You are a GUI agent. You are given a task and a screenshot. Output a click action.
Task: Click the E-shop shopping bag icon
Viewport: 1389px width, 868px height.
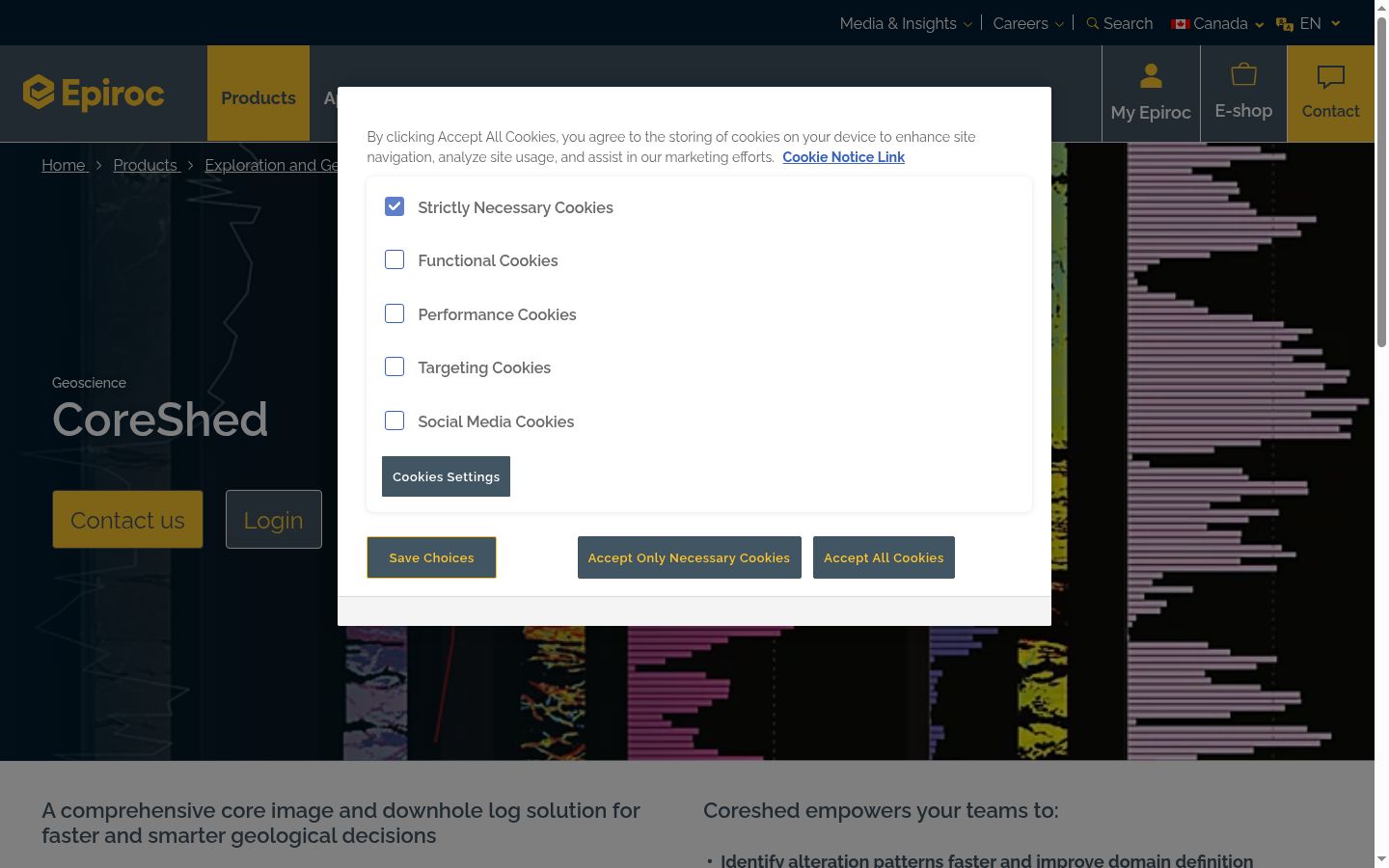click(x=1243, y=74)
